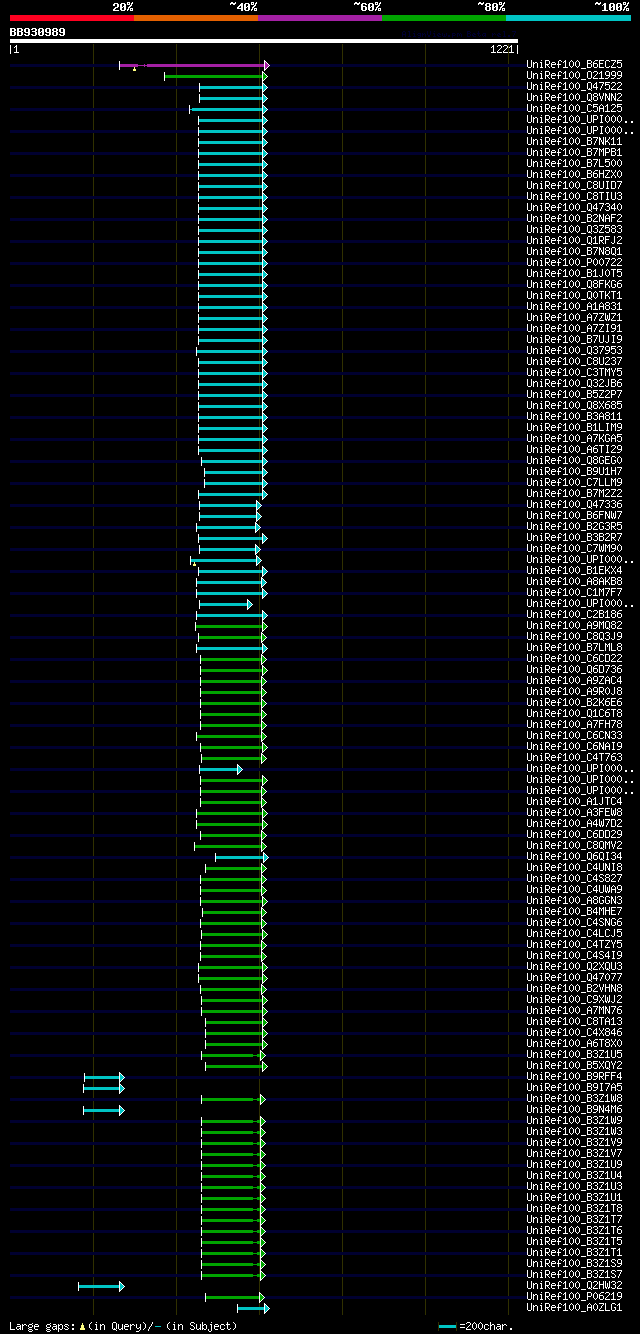The height and width of the screenshot is (1334, 640).
Task: Click the orange ~40% identity color segment
Action: [195, 18]
